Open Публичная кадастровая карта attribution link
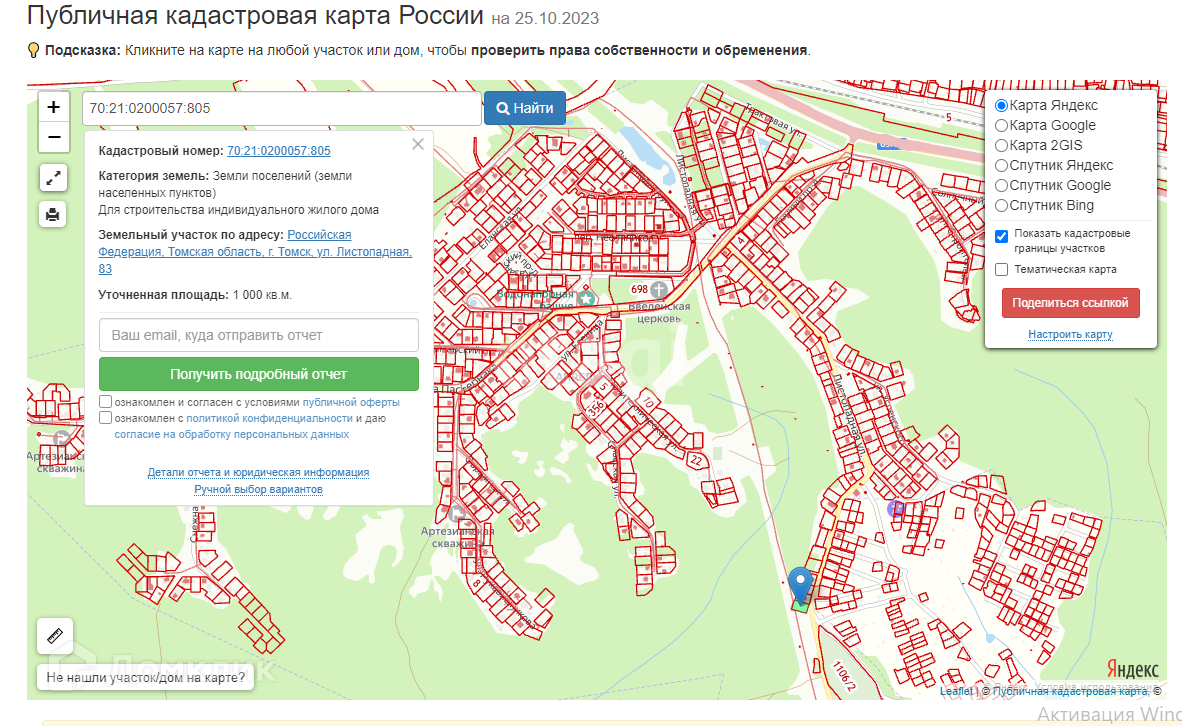 (1070, 691)
